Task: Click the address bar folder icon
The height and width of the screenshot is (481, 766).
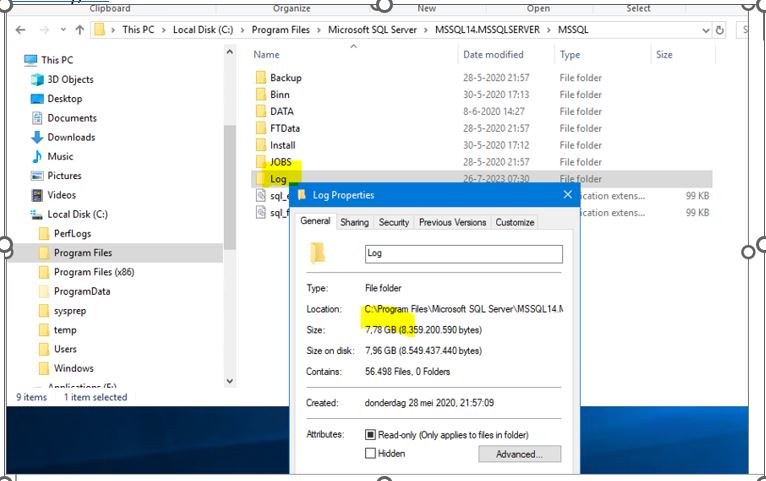Action: tap(100, 30)
